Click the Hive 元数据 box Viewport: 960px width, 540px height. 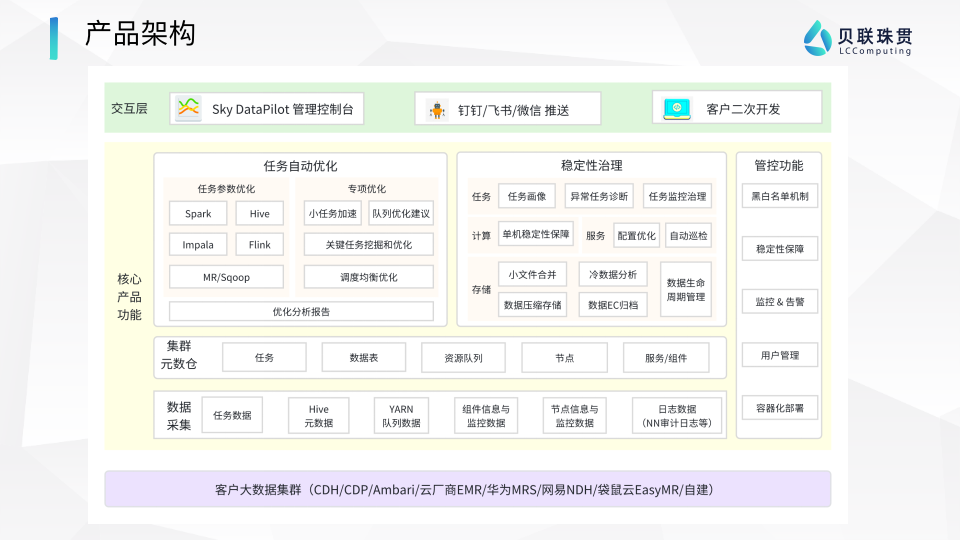(318, 416)
